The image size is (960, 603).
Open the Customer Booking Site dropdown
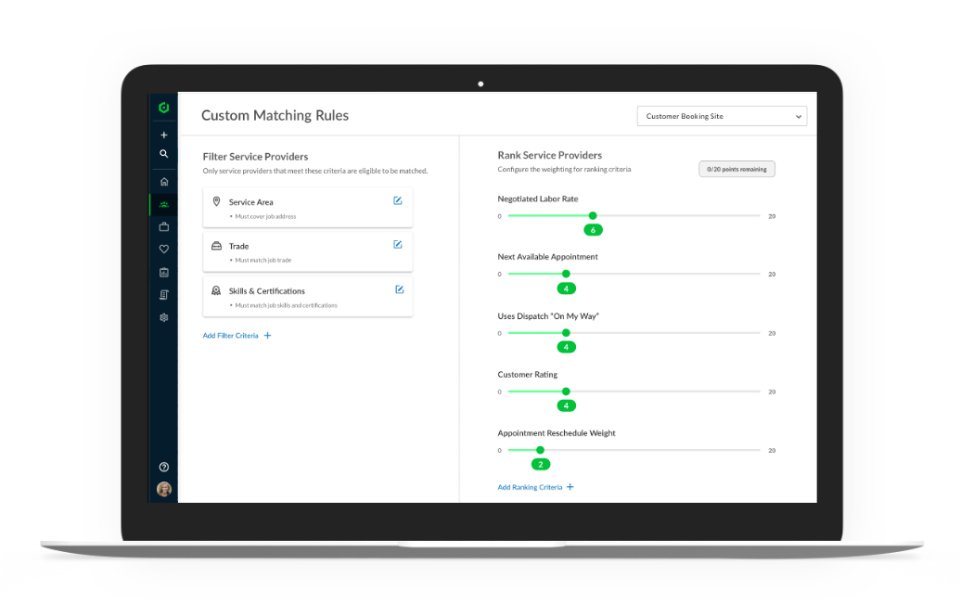click(x=722, y=116)
